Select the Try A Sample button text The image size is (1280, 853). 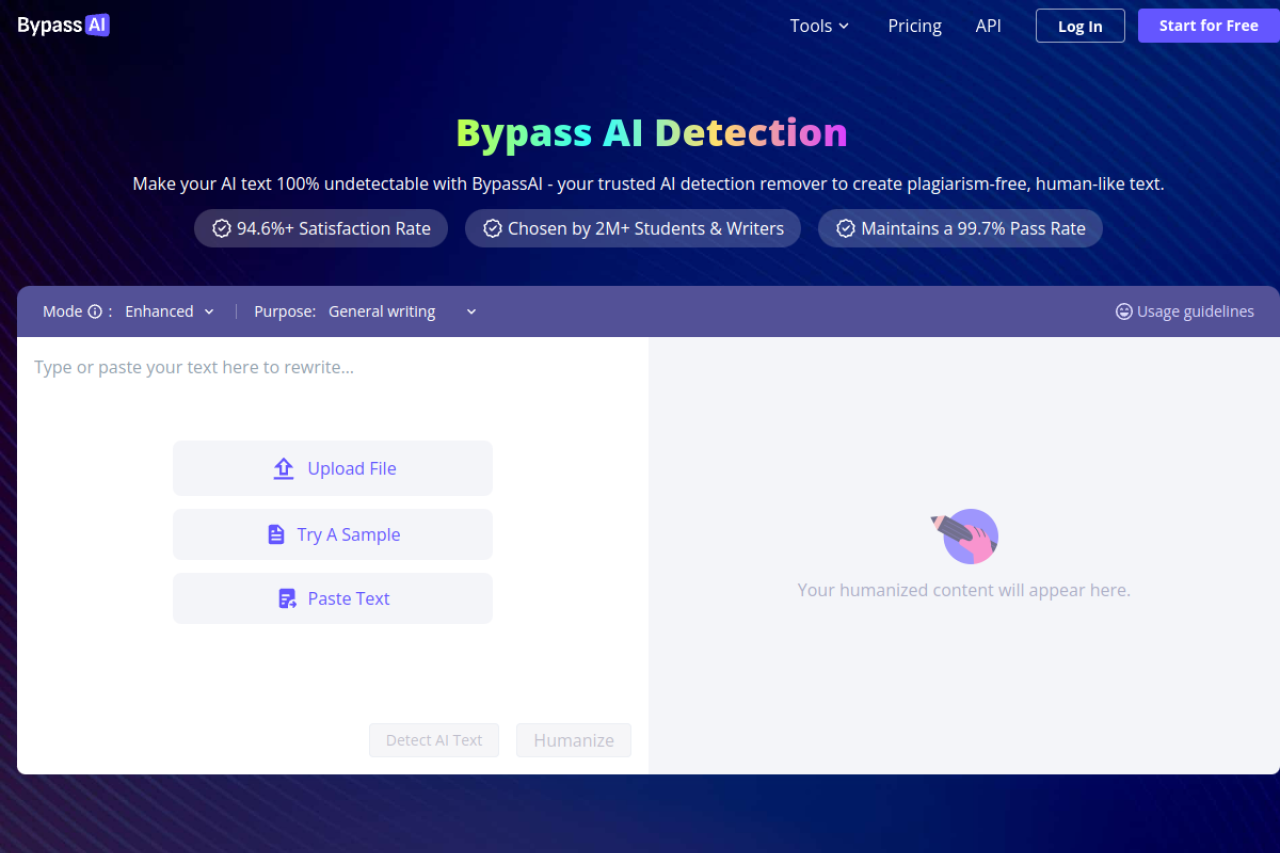[x=348, y=535]
